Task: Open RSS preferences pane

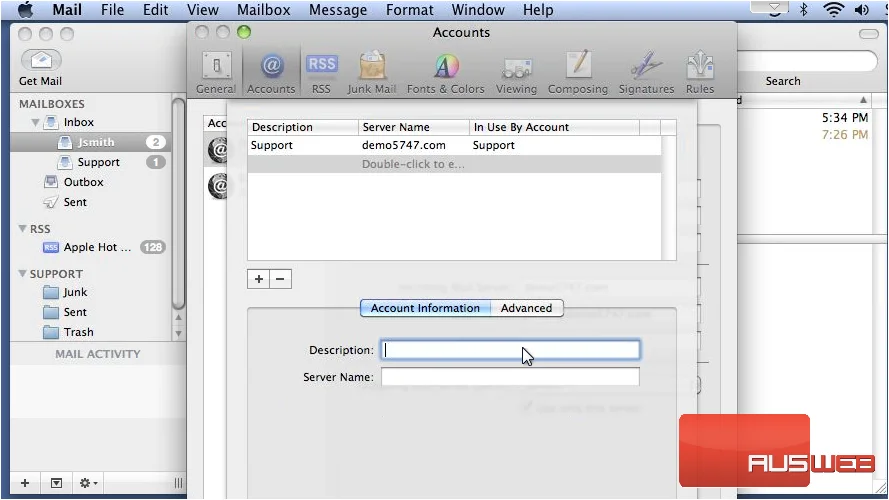Action: tap(321, 73)
